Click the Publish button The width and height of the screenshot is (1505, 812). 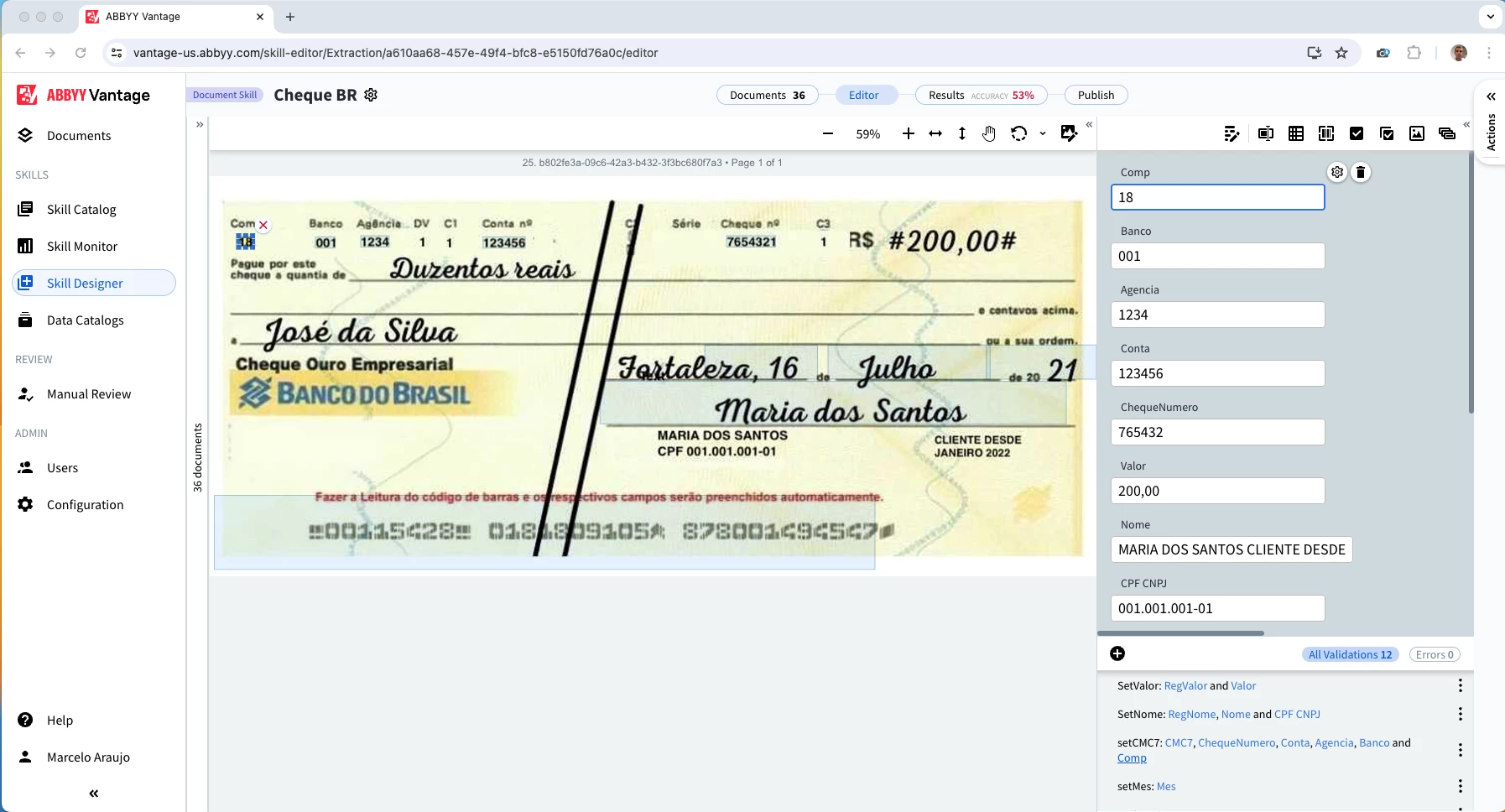(x=1096, y=95)
